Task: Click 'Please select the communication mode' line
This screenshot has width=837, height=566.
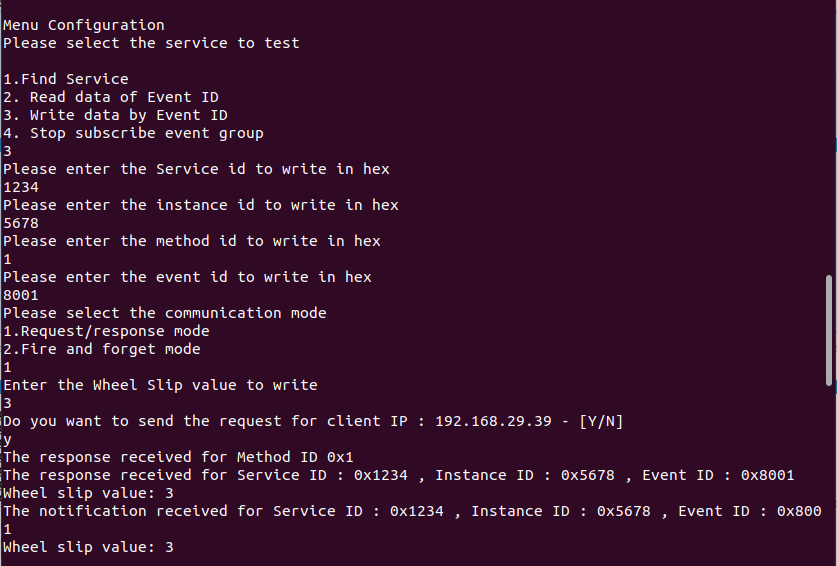Action: pyautogui.click(x=164, y=313)
